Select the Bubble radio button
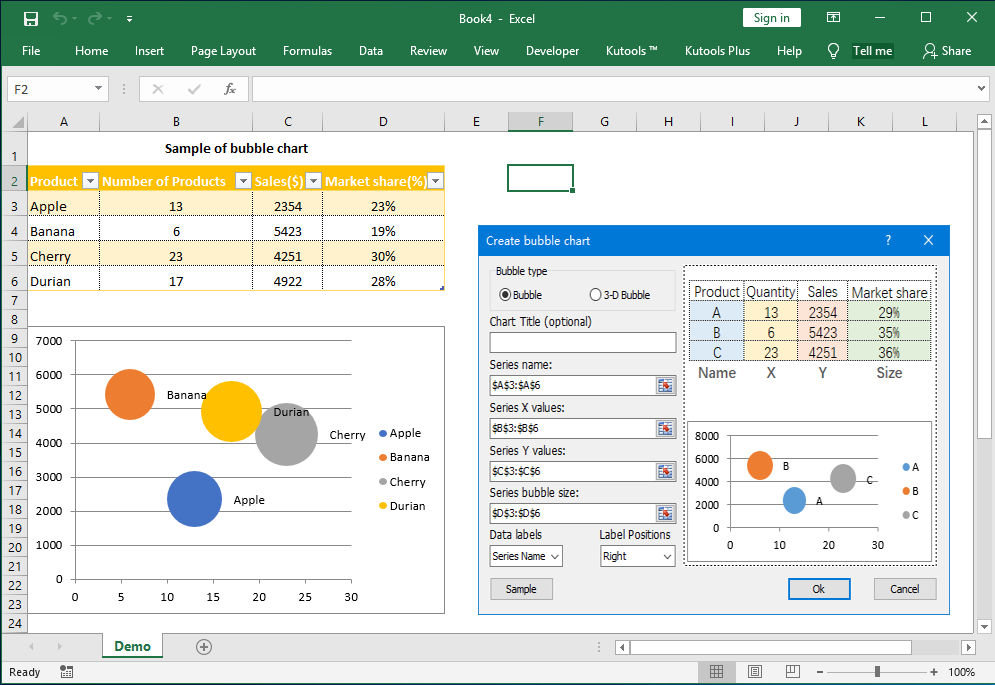Viewport: 995px width, 685px height. [x=505, y=295]
